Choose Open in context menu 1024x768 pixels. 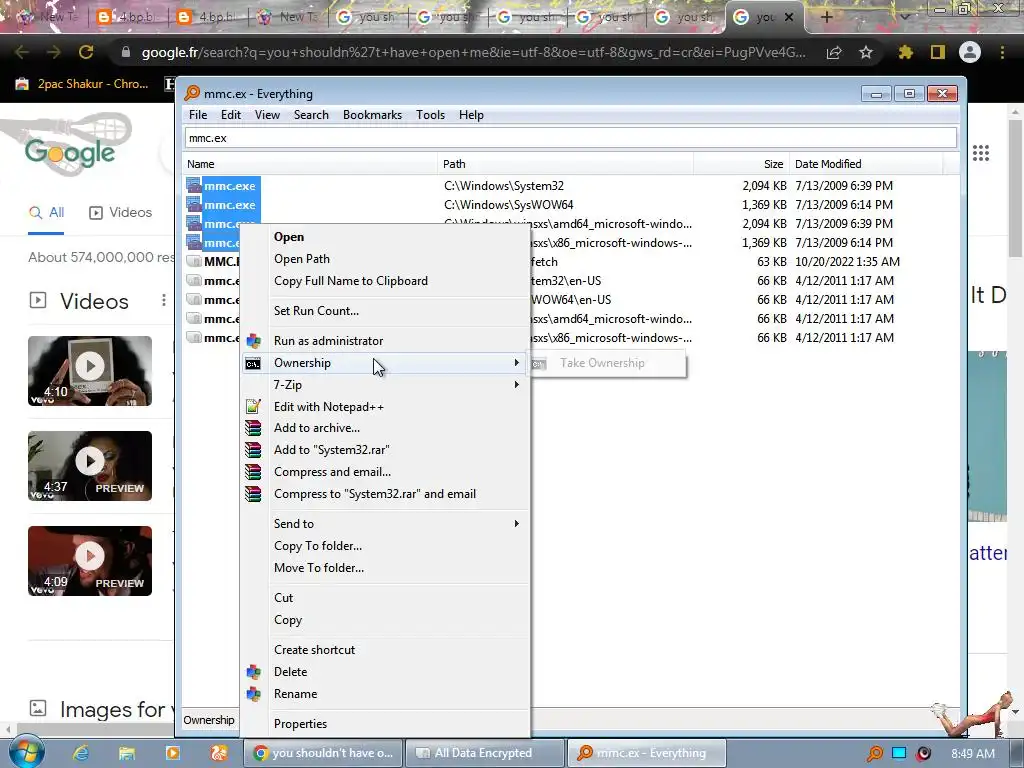tap(386, 237)
